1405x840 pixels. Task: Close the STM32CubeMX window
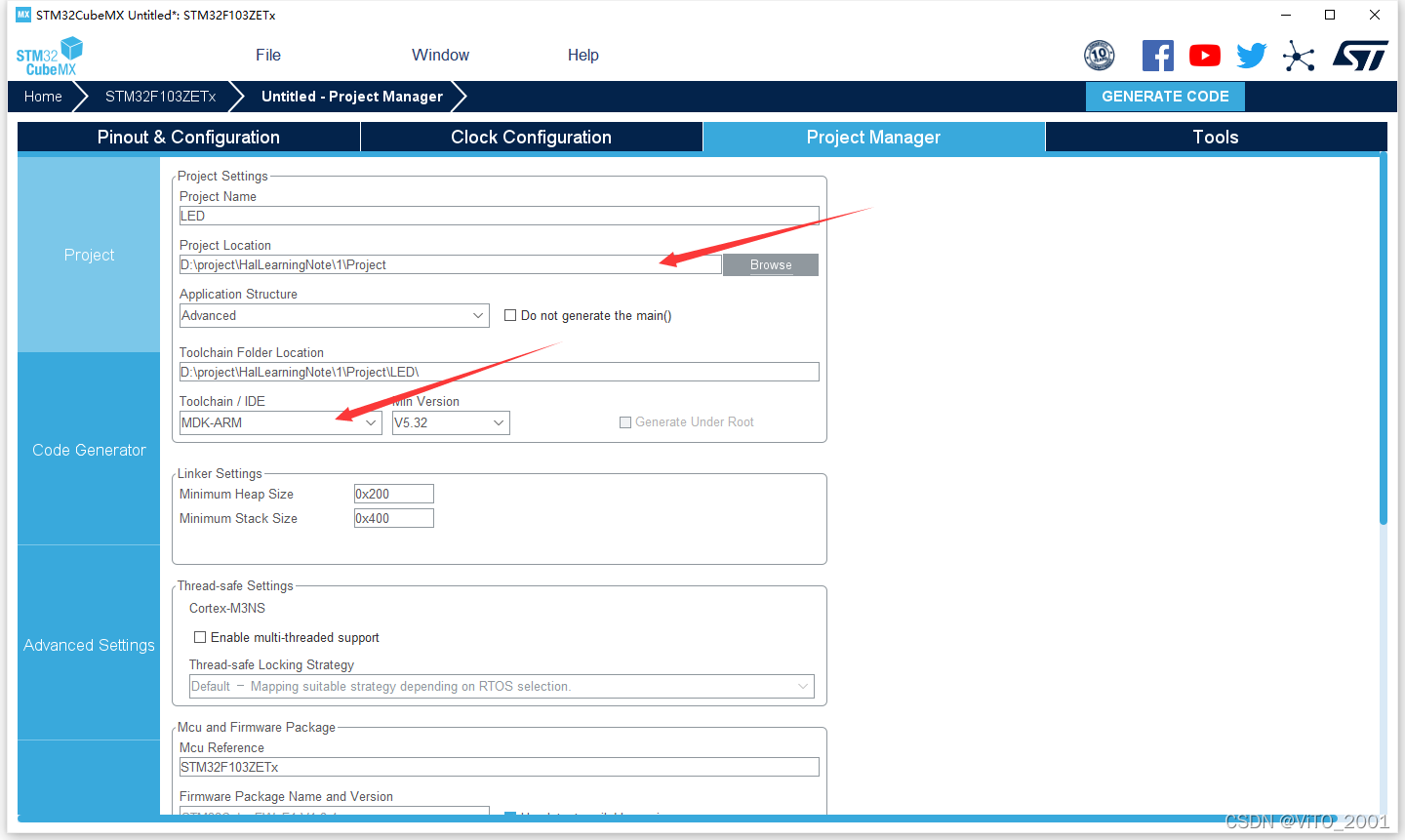coord(1375,15)
